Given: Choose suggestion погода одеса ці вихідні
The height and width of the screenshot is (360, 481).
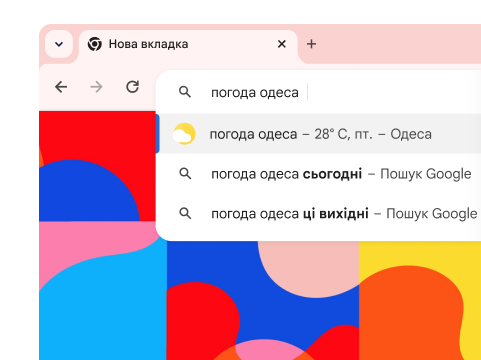Looking at the screenshot, I should [x=318, y=213].
